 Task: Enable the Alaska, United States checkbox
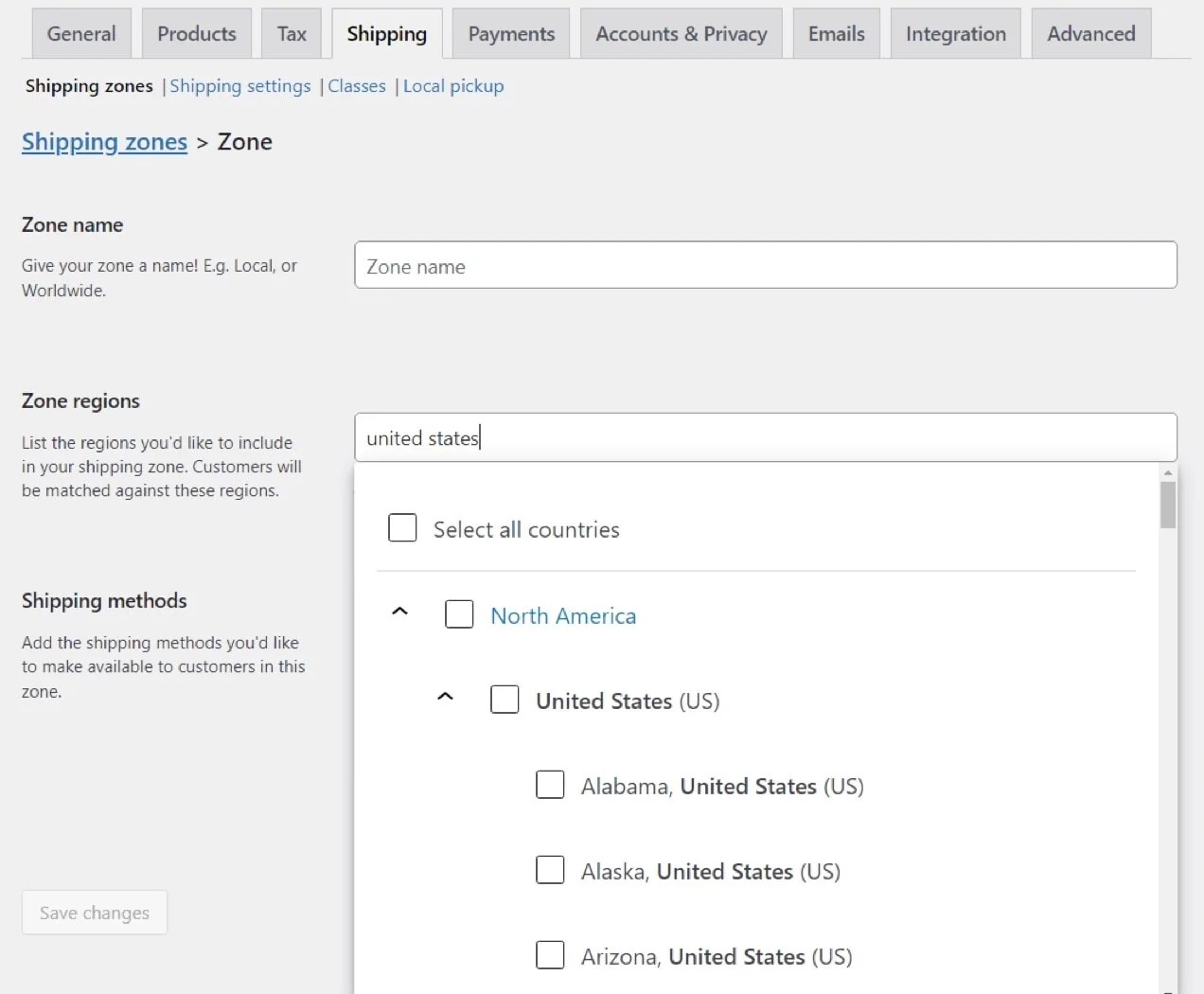550,870
